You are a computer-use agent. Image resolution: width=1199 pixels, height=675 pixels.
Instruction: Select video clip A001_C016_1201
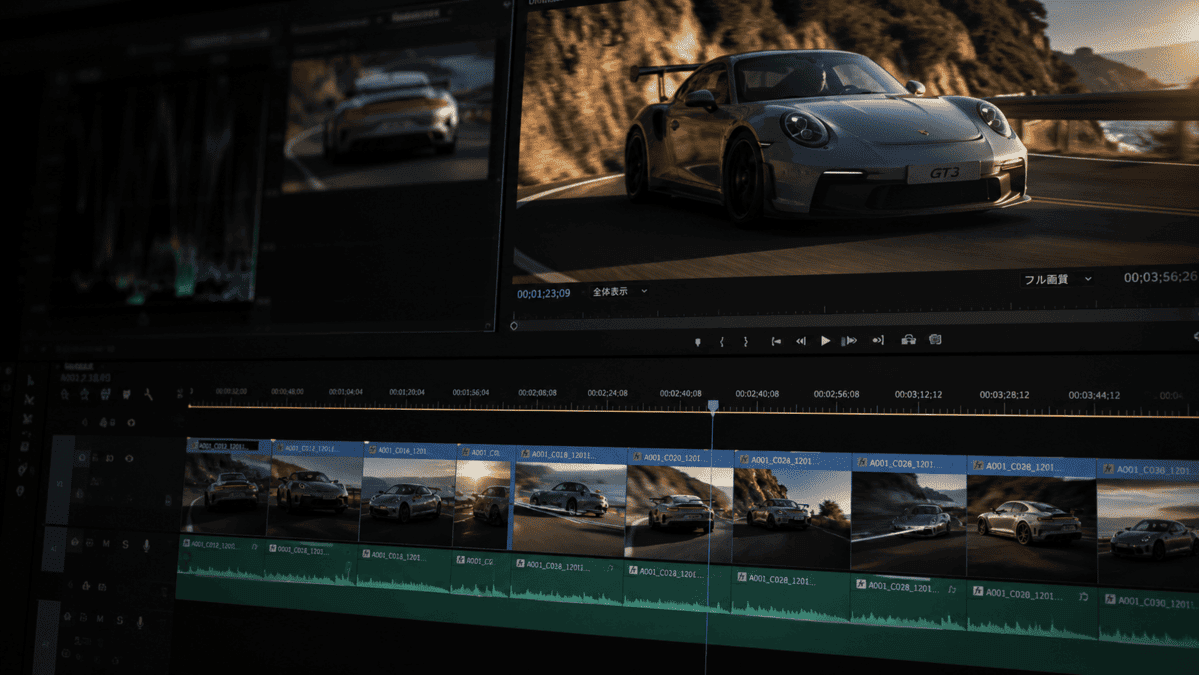pyautogui.click(x=408, y=495)
